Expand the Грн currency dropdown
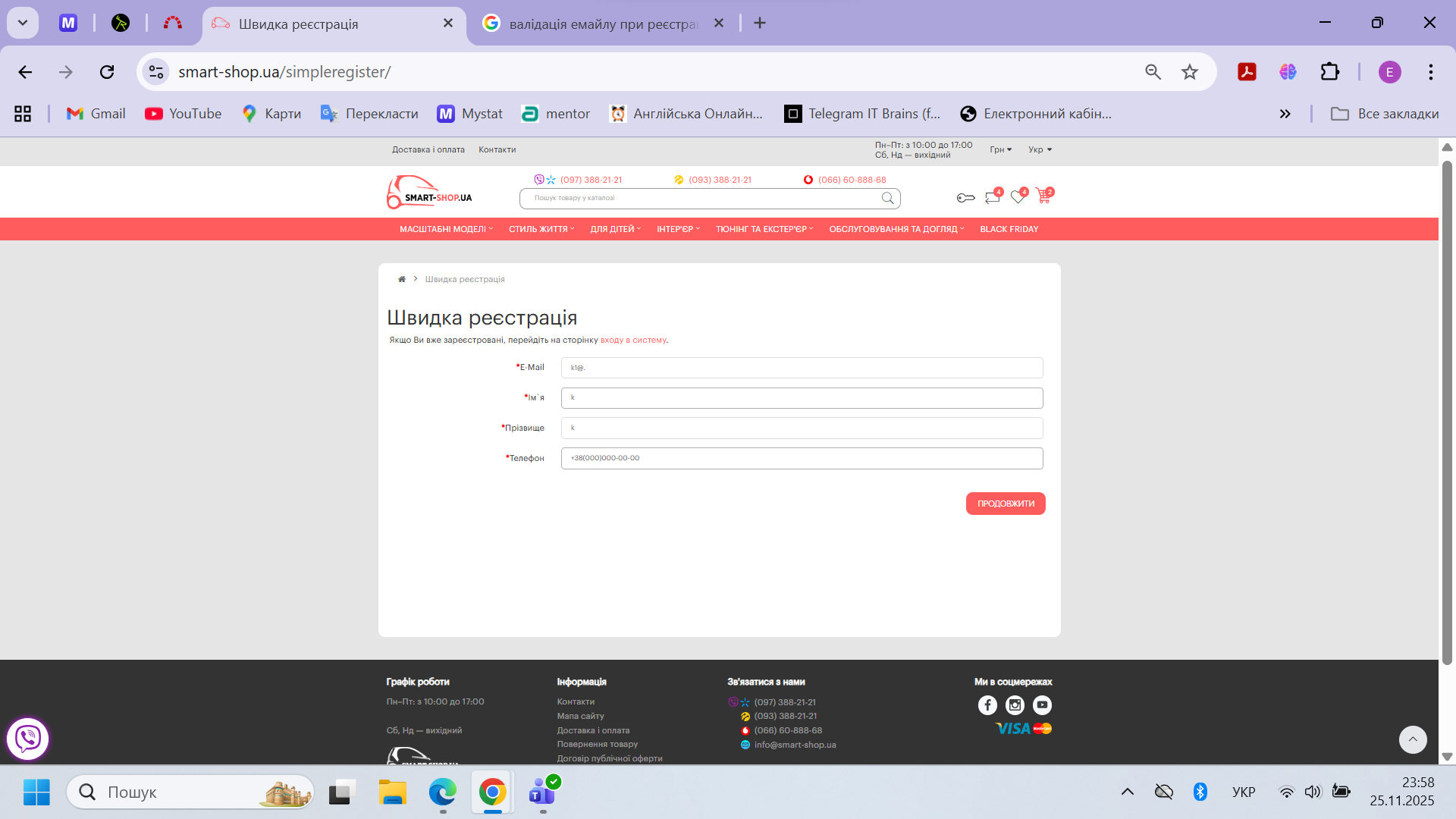 (x=1000, y=149)
